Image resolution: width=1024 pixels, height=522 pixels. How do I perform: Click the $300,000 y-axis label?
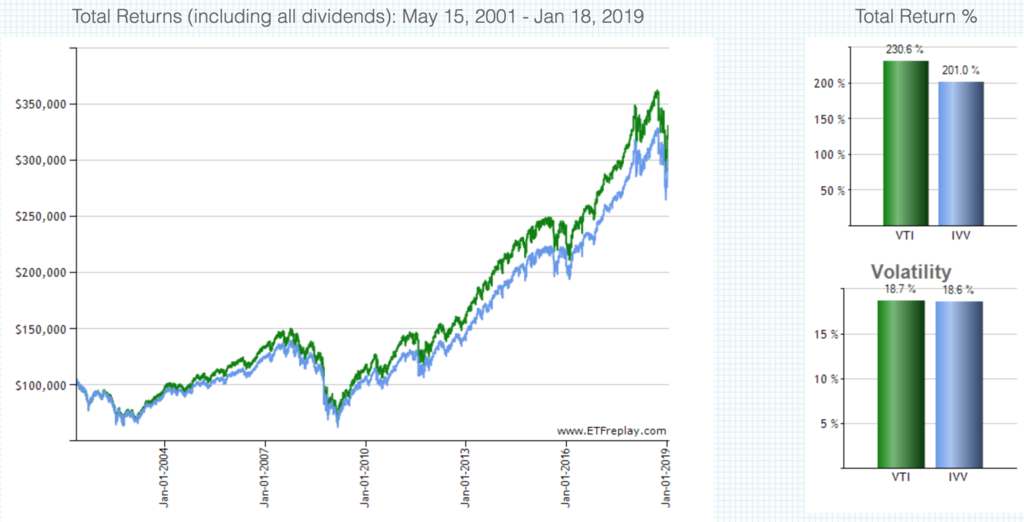pyautogui.click(x=41, y=161)
